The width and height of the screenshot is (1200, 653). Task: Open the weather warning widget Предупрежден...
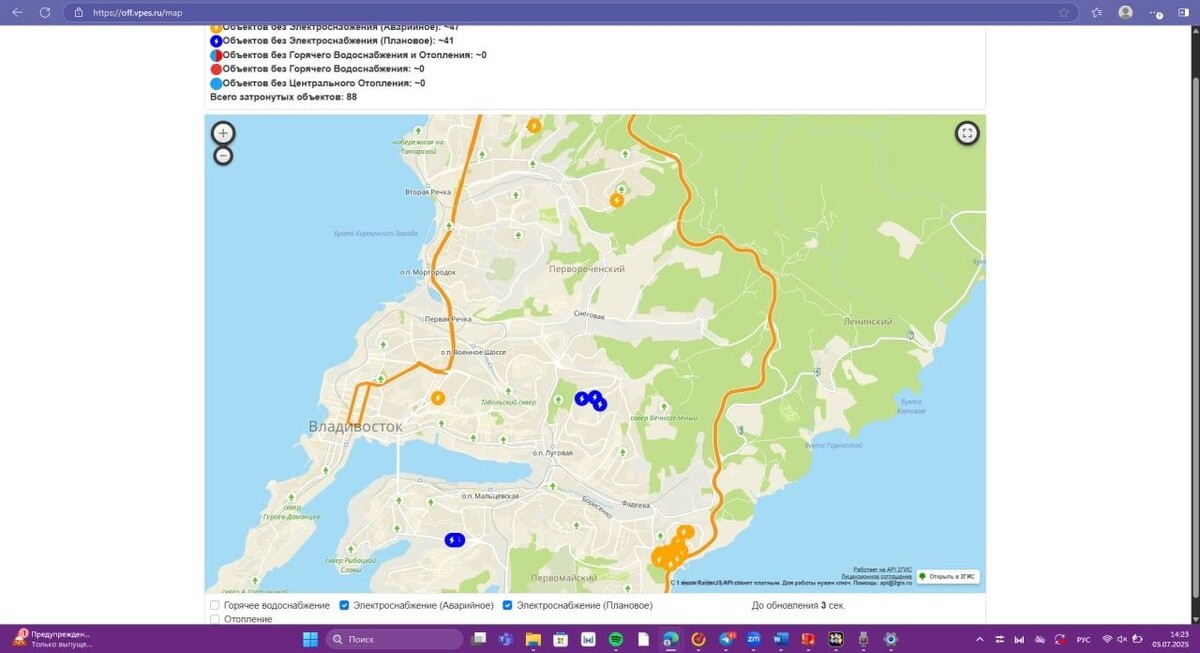[x=52, y=639]
